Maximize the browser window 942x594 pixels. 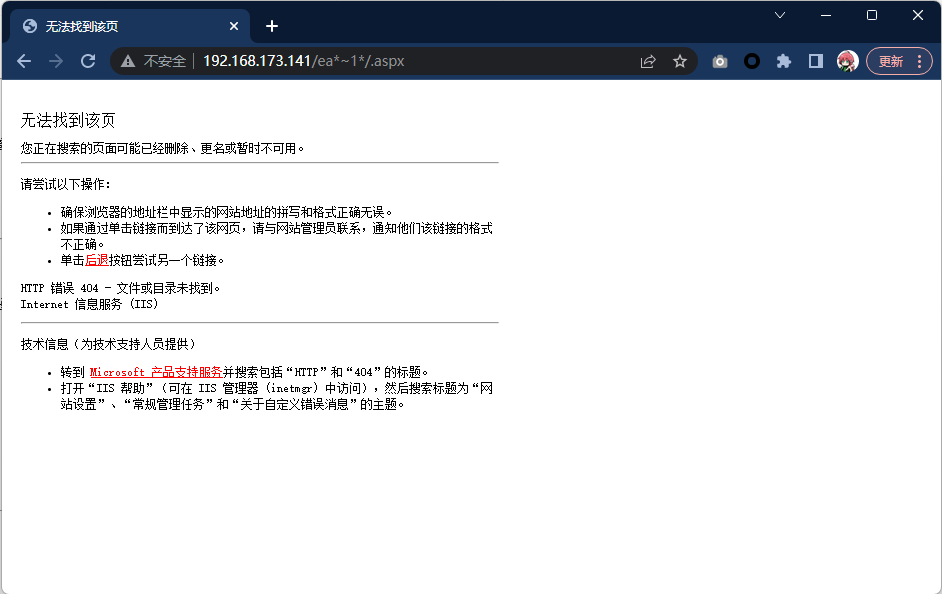tap(872, 15)
